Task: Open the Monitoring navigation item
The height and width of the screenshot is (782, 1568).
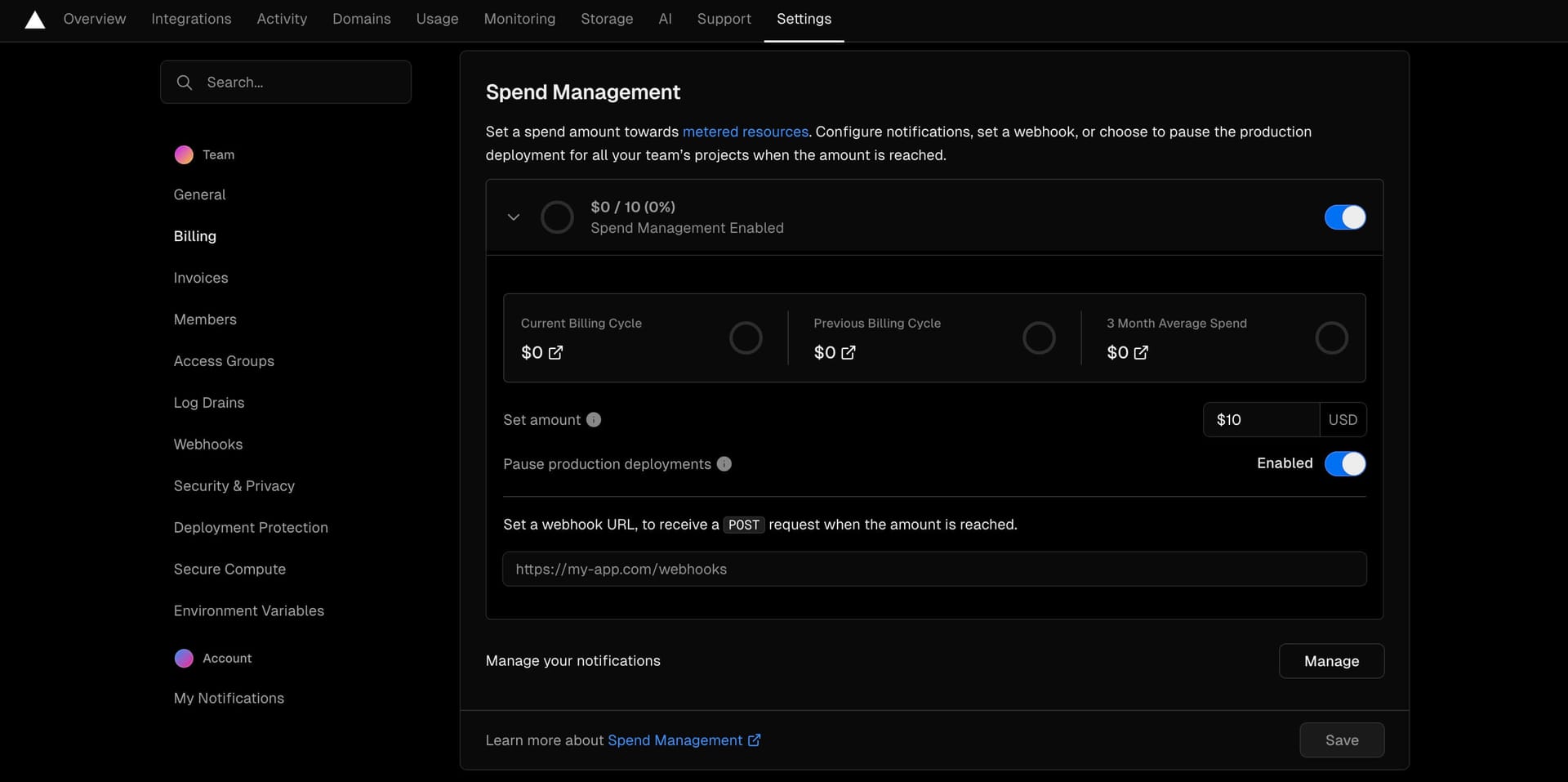Action: [x=519, y=19]
